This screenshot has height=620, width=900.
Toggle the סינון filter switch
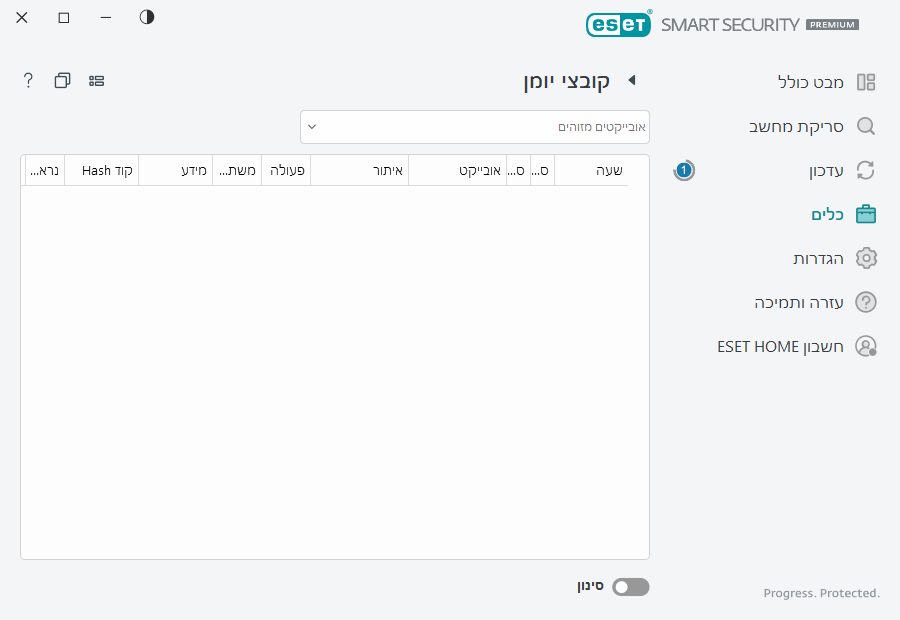[630, 587]
